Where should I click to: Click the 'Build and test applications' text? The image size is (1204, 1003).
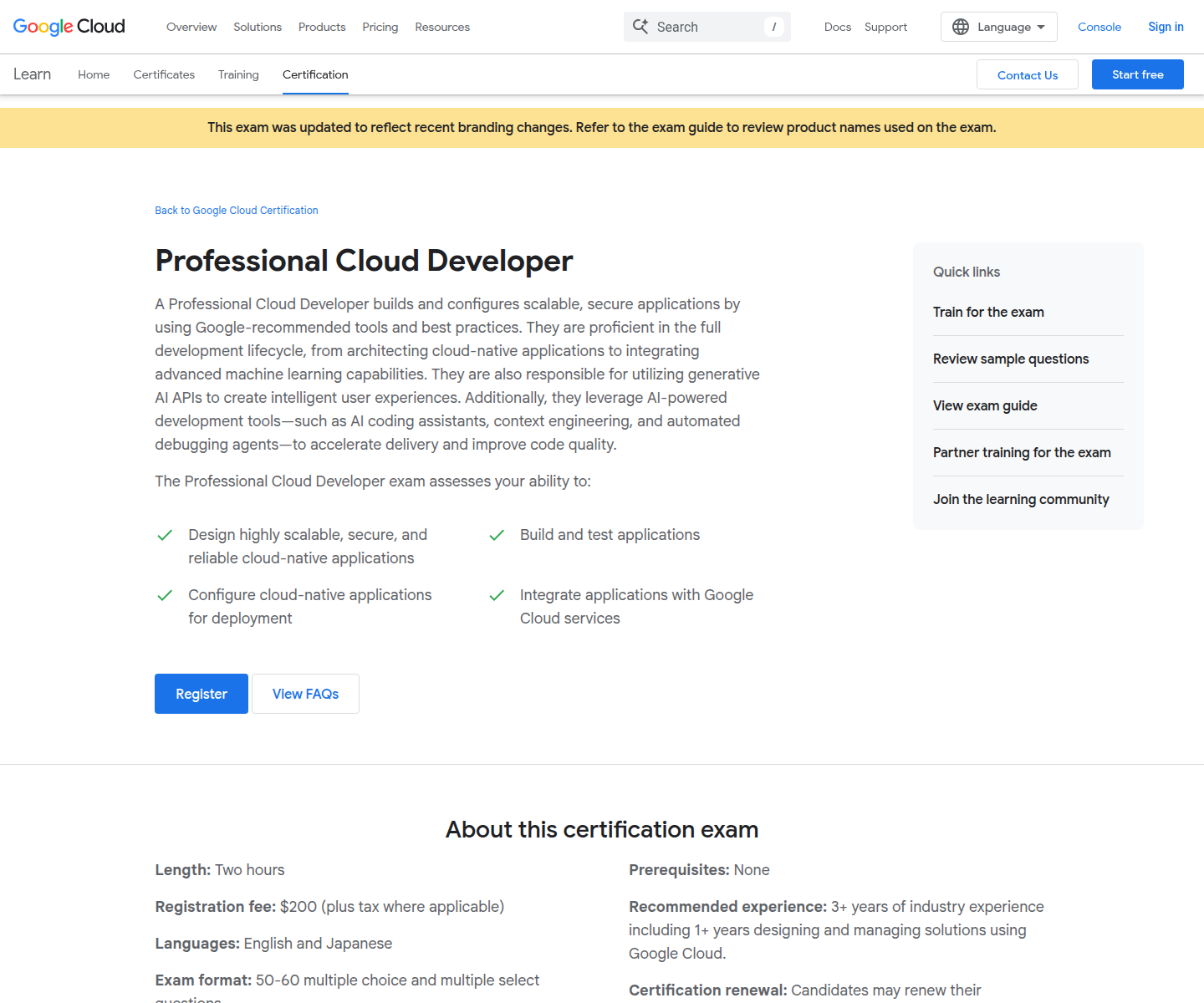(610, 535)
